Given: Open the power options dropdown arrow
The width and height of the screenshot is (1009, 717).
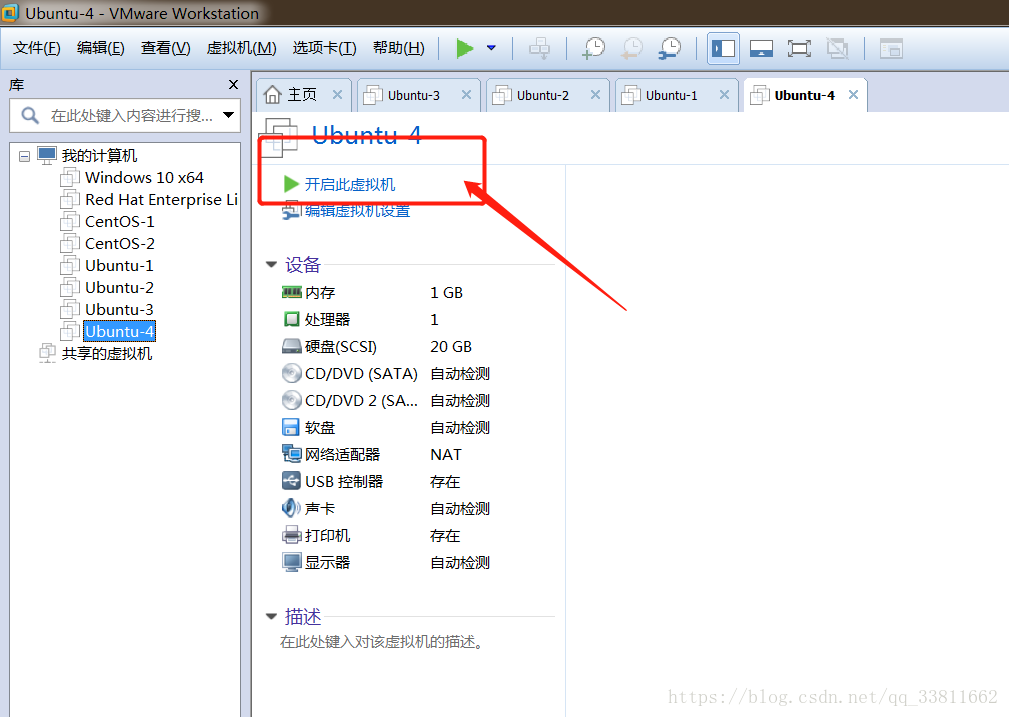Looking at the screenshot, I should (x=492, y=48).
